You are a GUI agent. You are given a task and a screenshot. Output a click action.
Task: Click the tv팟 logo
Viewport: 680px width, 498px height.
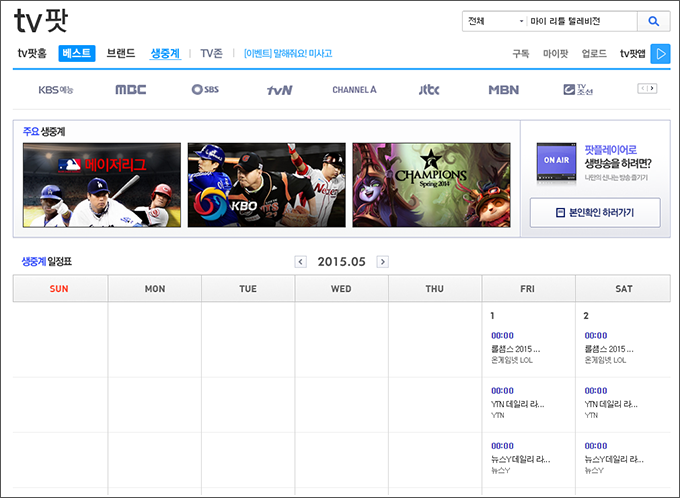click(x=41, y=21)
